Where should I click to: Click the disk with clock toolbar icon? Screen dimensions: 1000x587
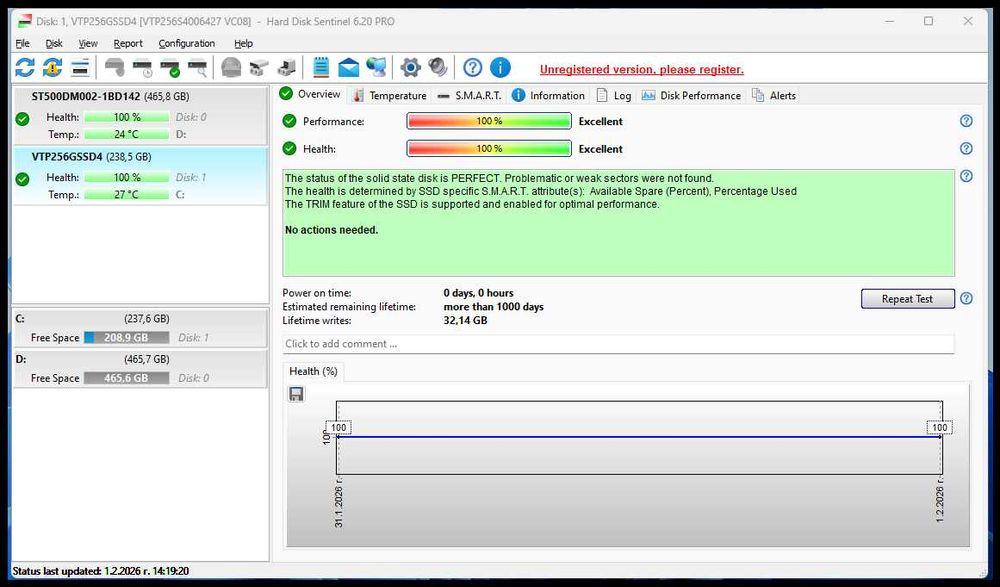point(142,68)
